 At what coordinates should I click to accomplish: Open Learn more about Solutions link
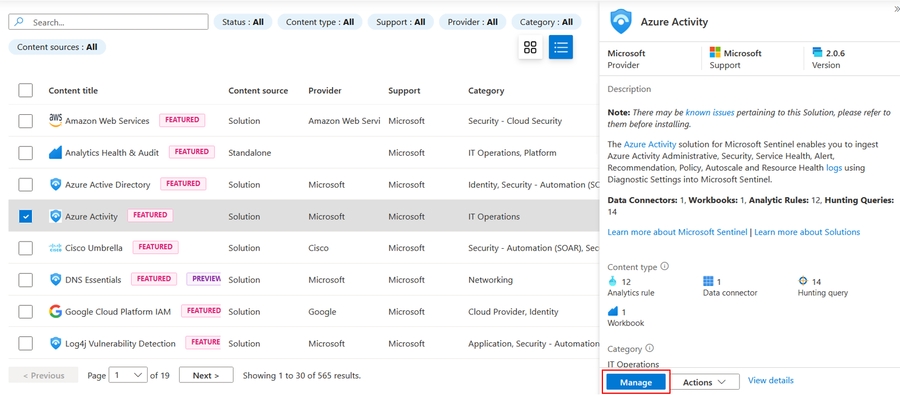807,232
